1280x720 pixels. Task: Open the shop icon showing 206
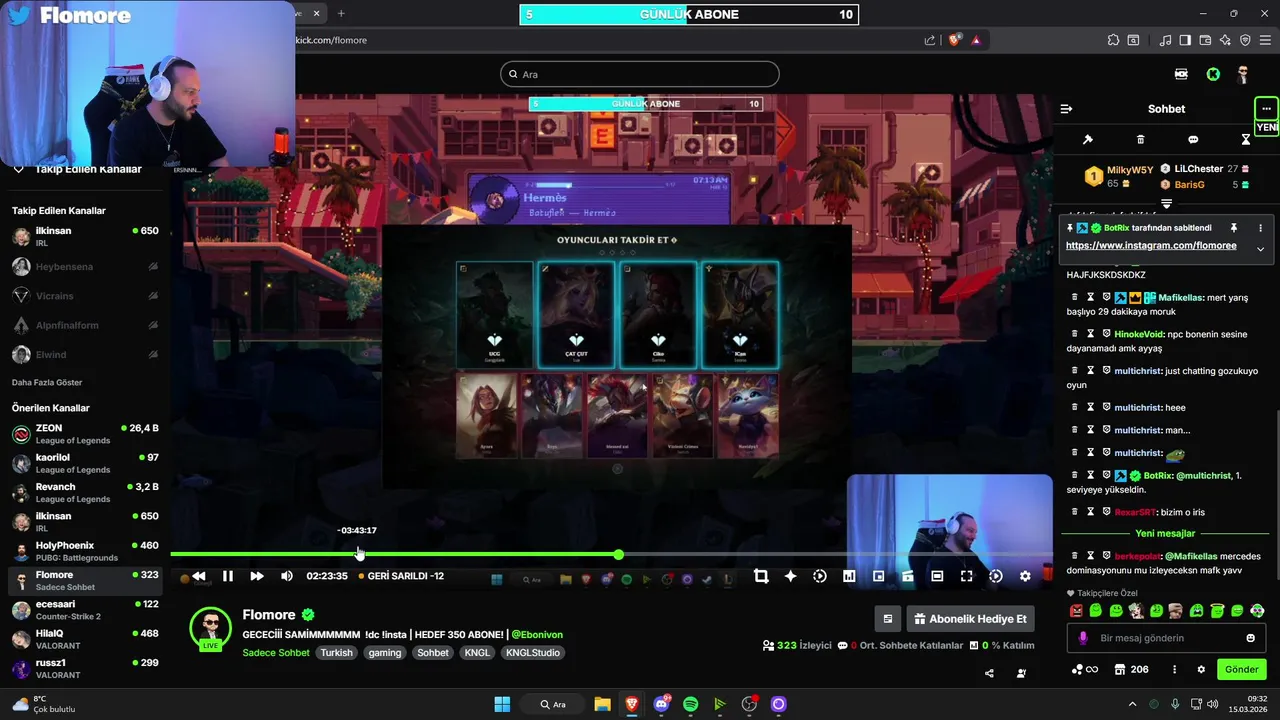(x=1132, y=670)
